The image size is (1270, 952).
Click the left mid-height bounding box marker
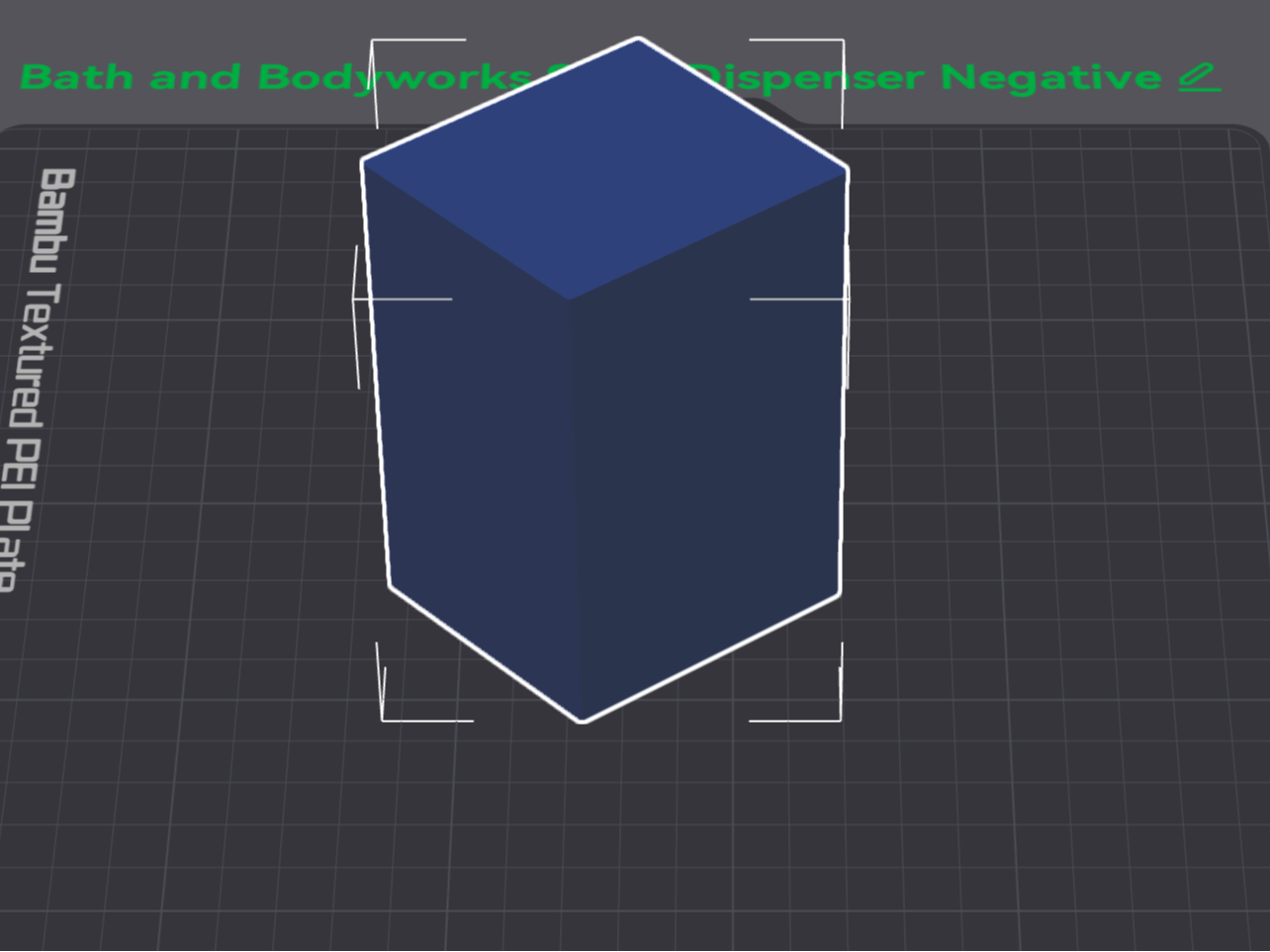(x=396, y=299)
